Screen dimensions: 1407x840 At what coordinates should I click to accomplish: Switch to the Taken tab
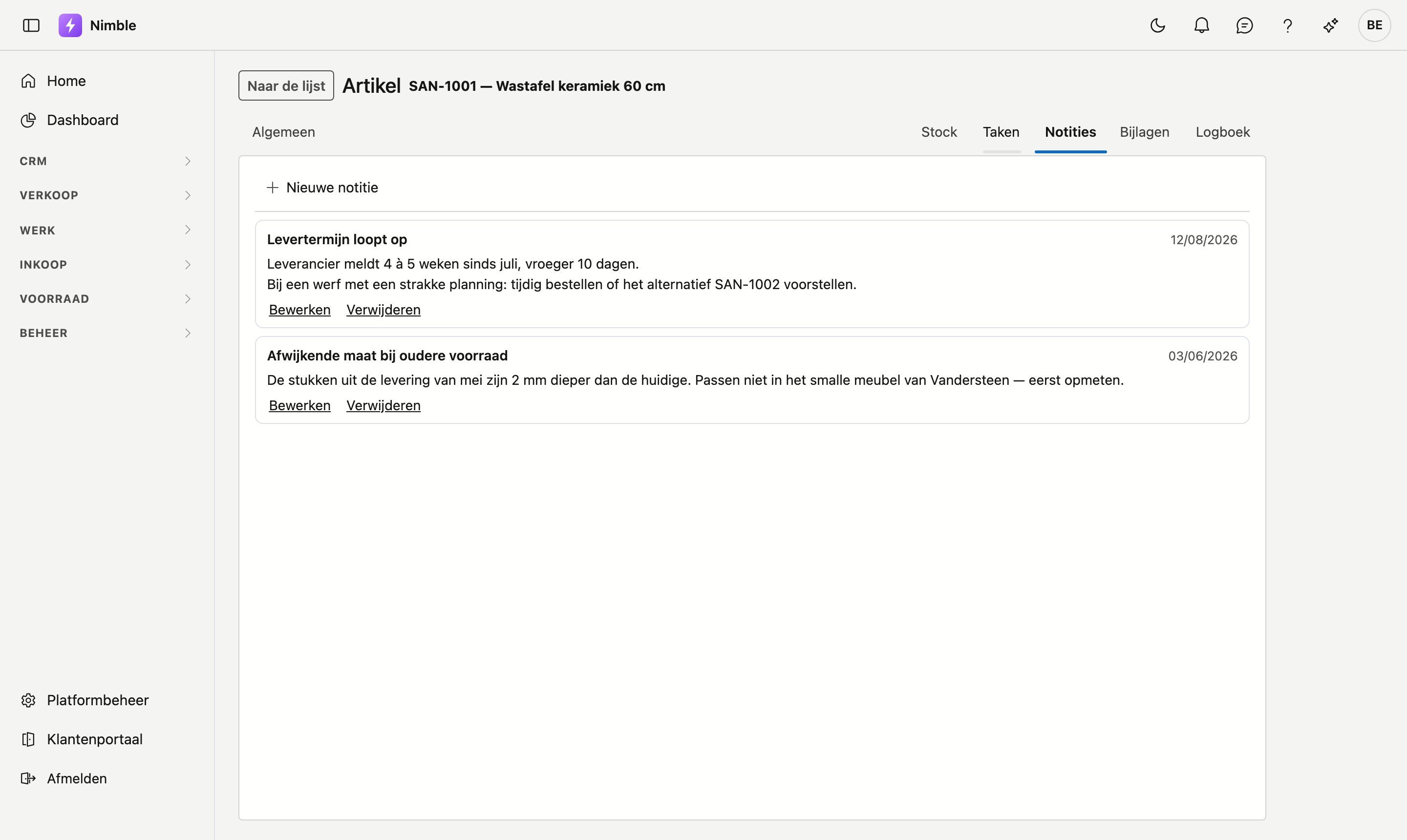point(1001,132)
